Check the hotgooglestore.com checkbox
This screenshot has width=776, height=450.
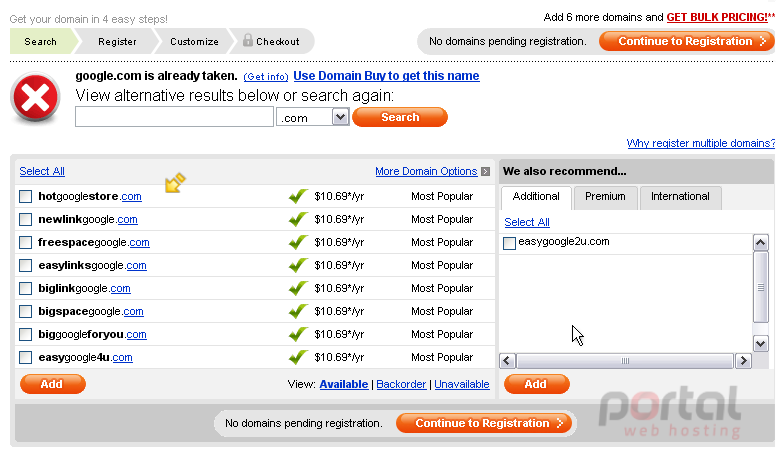(25, 197)
